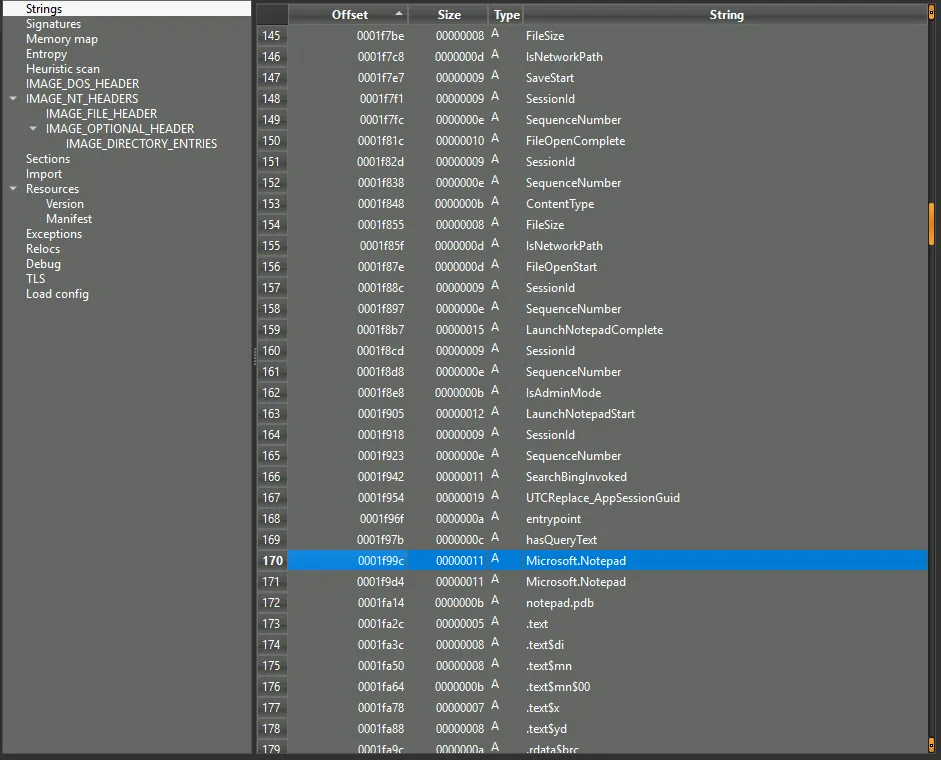
Task: Select the .text$mn string
Action: (549, 666)
